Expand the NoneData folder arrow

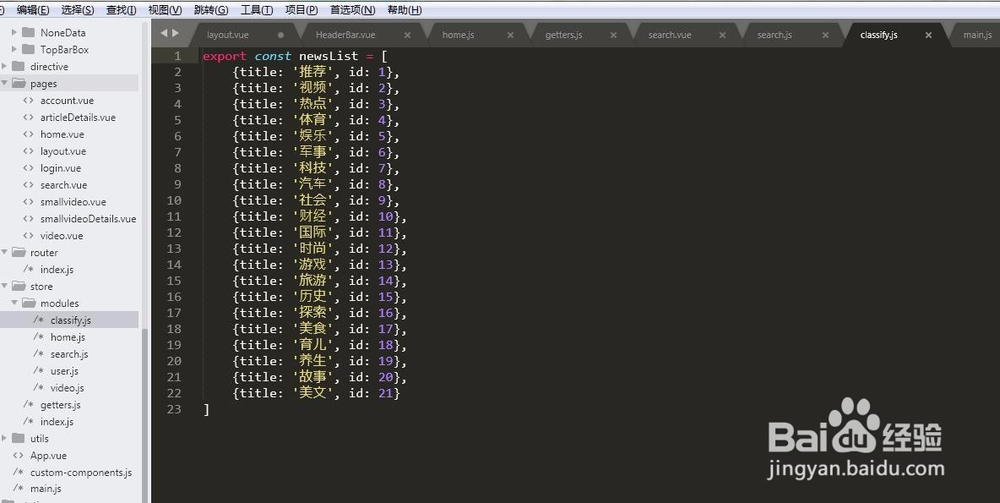[14, 32]
